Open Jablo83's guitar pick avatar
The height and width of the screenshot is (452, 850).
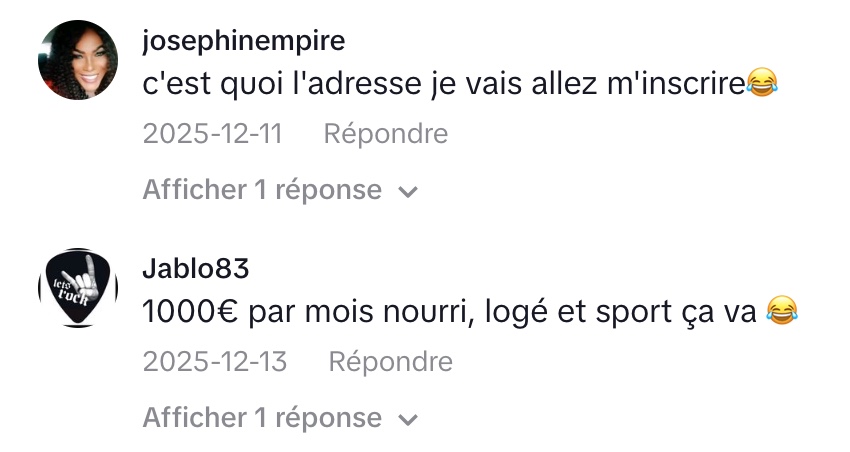(x=78, y=288)
